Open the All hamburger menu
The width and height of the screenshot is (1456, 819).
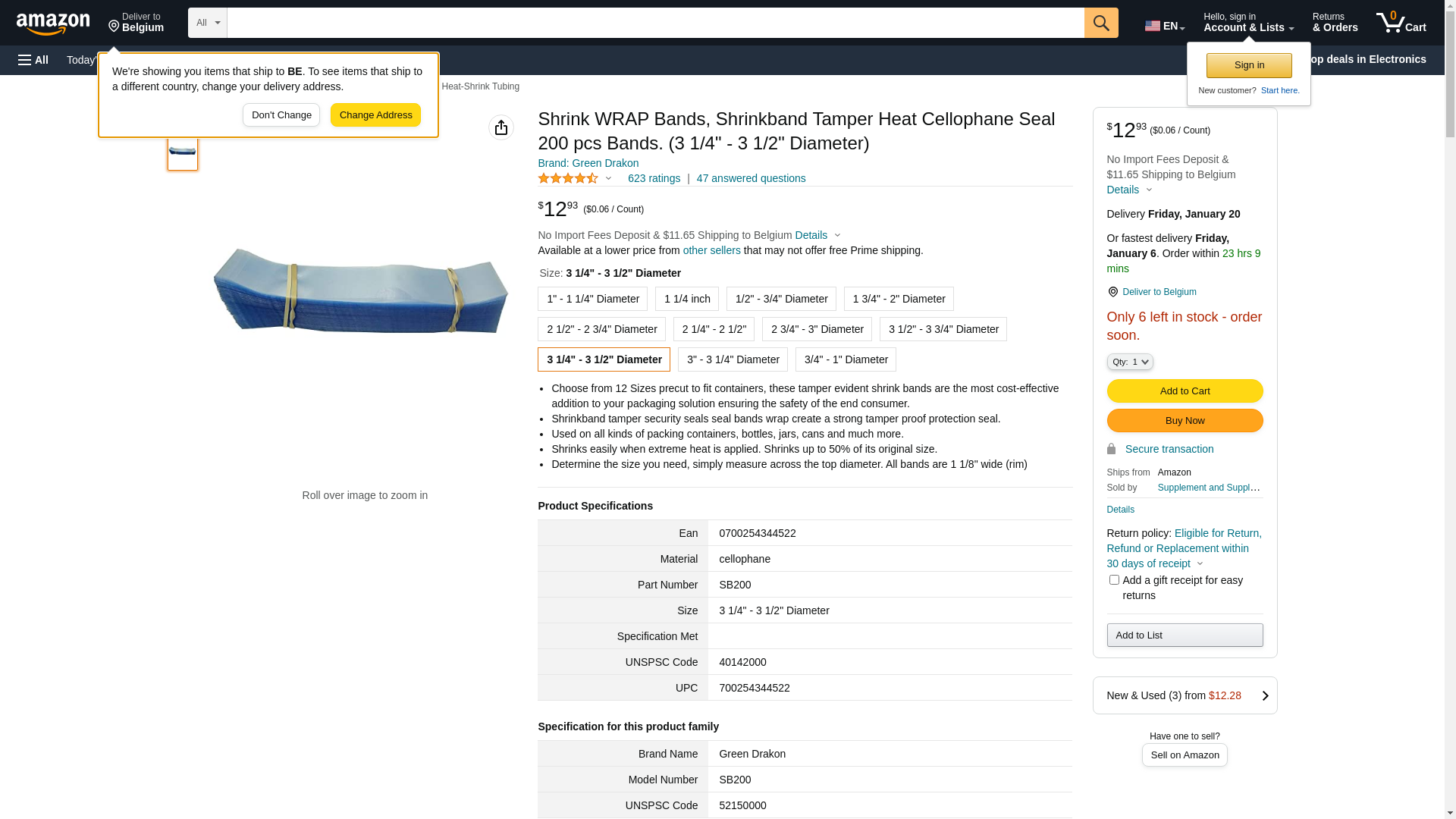click(33, 60)
